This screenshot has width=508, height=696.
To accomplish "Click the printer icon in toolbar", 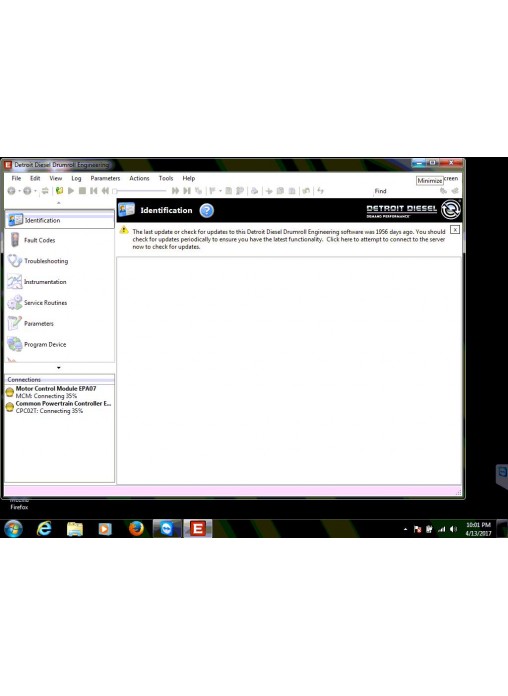I will tap(254, 191).
